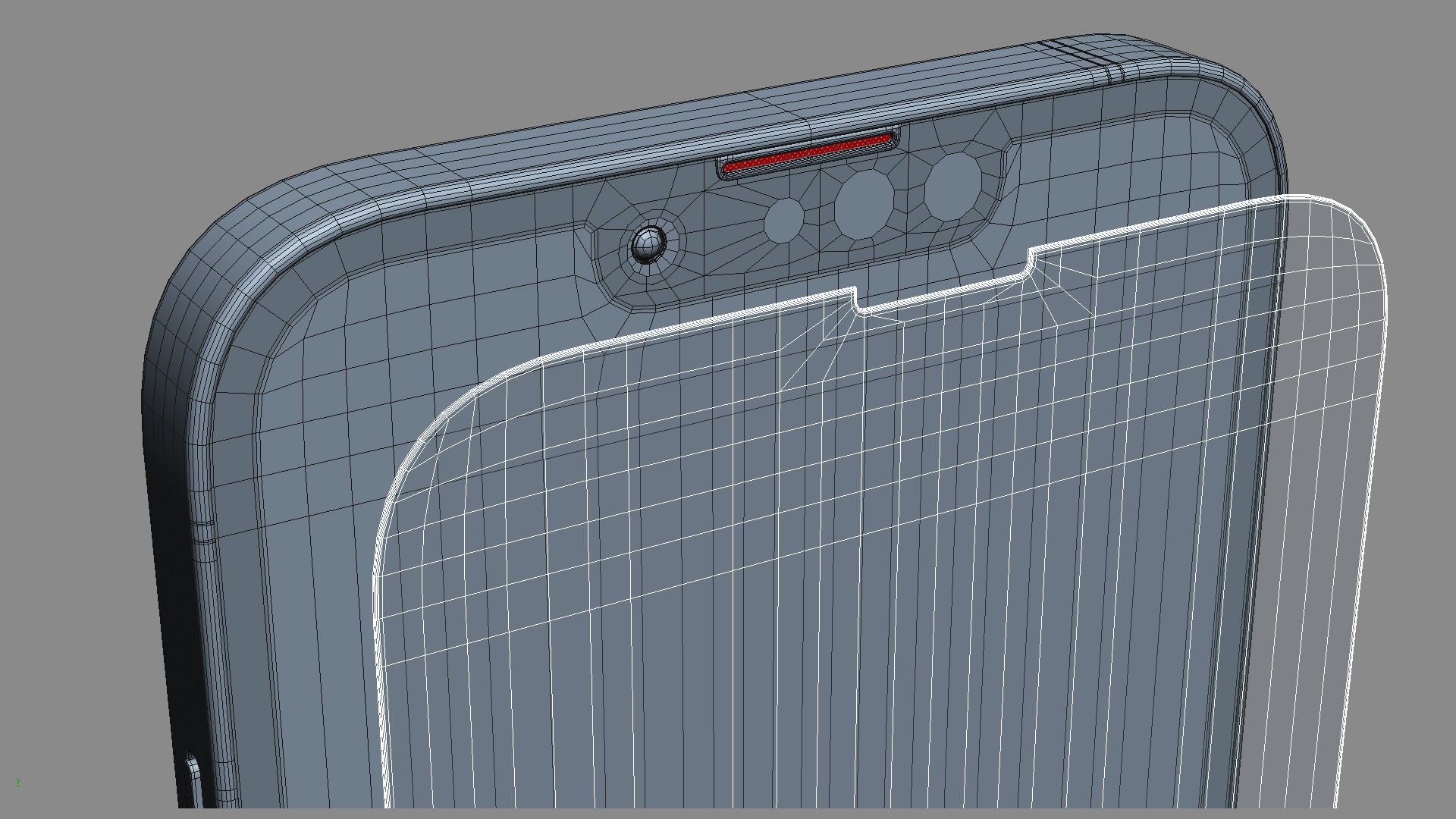Select the rightmost octagonal sensor hole
Screen dimensions: 1456x819
952,188
